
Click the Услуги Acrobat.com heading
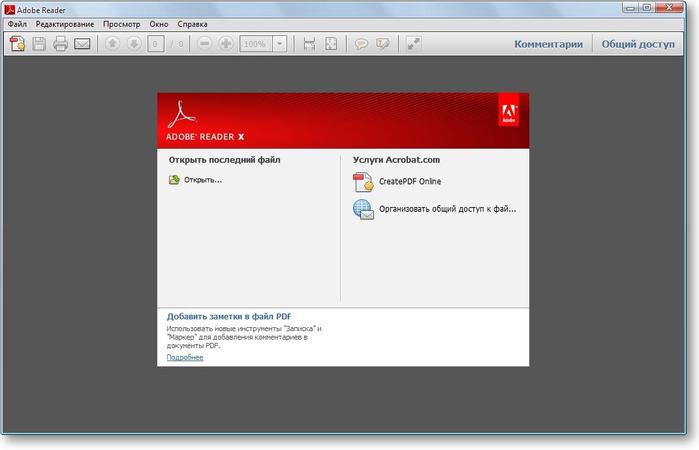coord(396,160)
